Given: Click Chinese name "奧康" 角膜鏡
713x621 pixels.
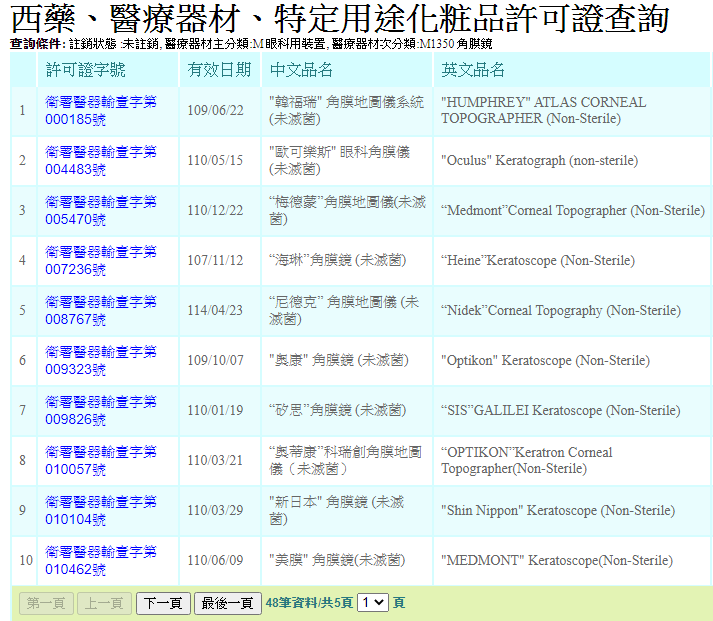Looking at the screenshot, I should (x=339, y=361).
